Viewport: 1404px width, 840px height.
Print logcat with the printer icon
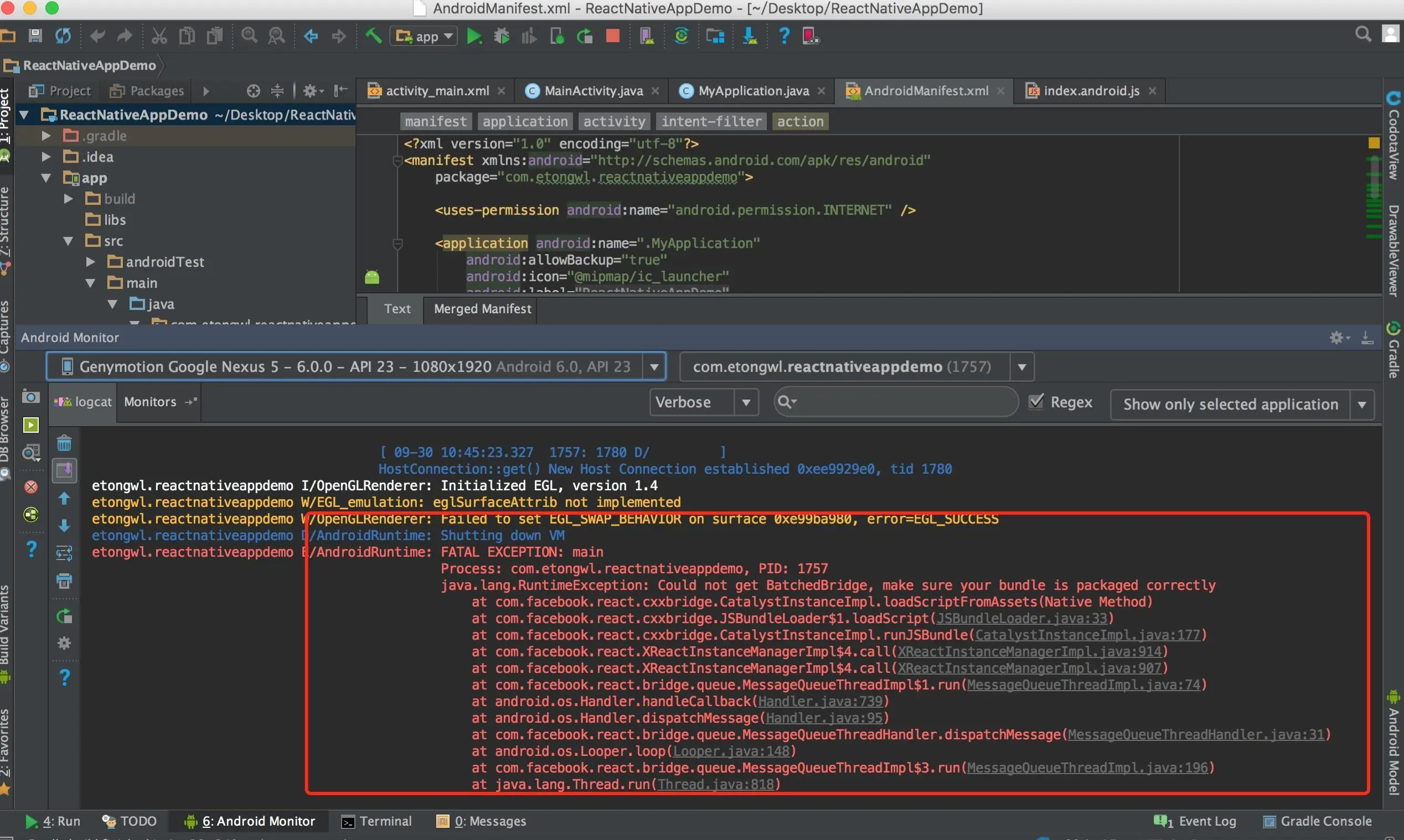[x=64, y=582]
